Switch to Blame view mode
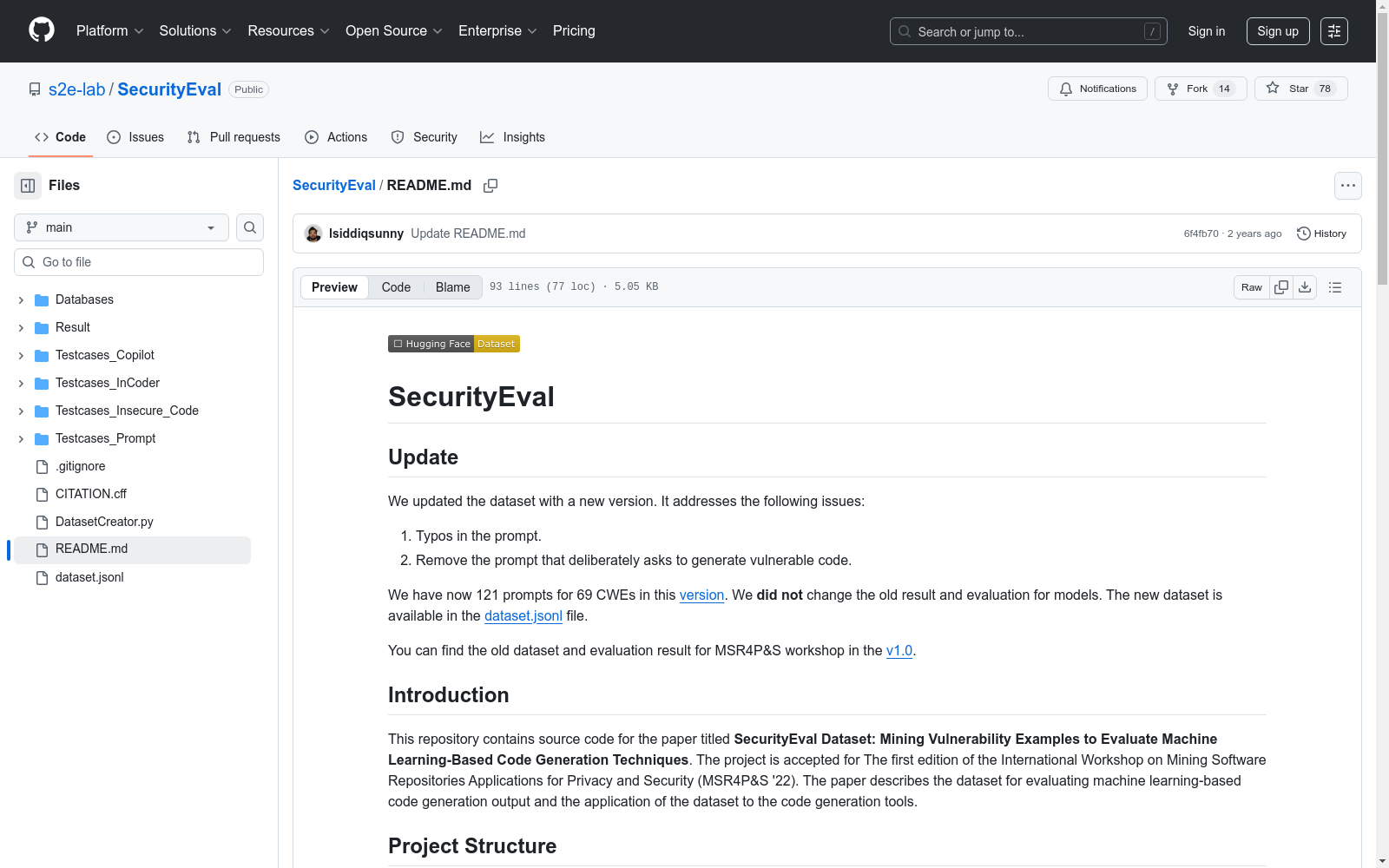This screenshot has height=868, width=1389. 452,287
